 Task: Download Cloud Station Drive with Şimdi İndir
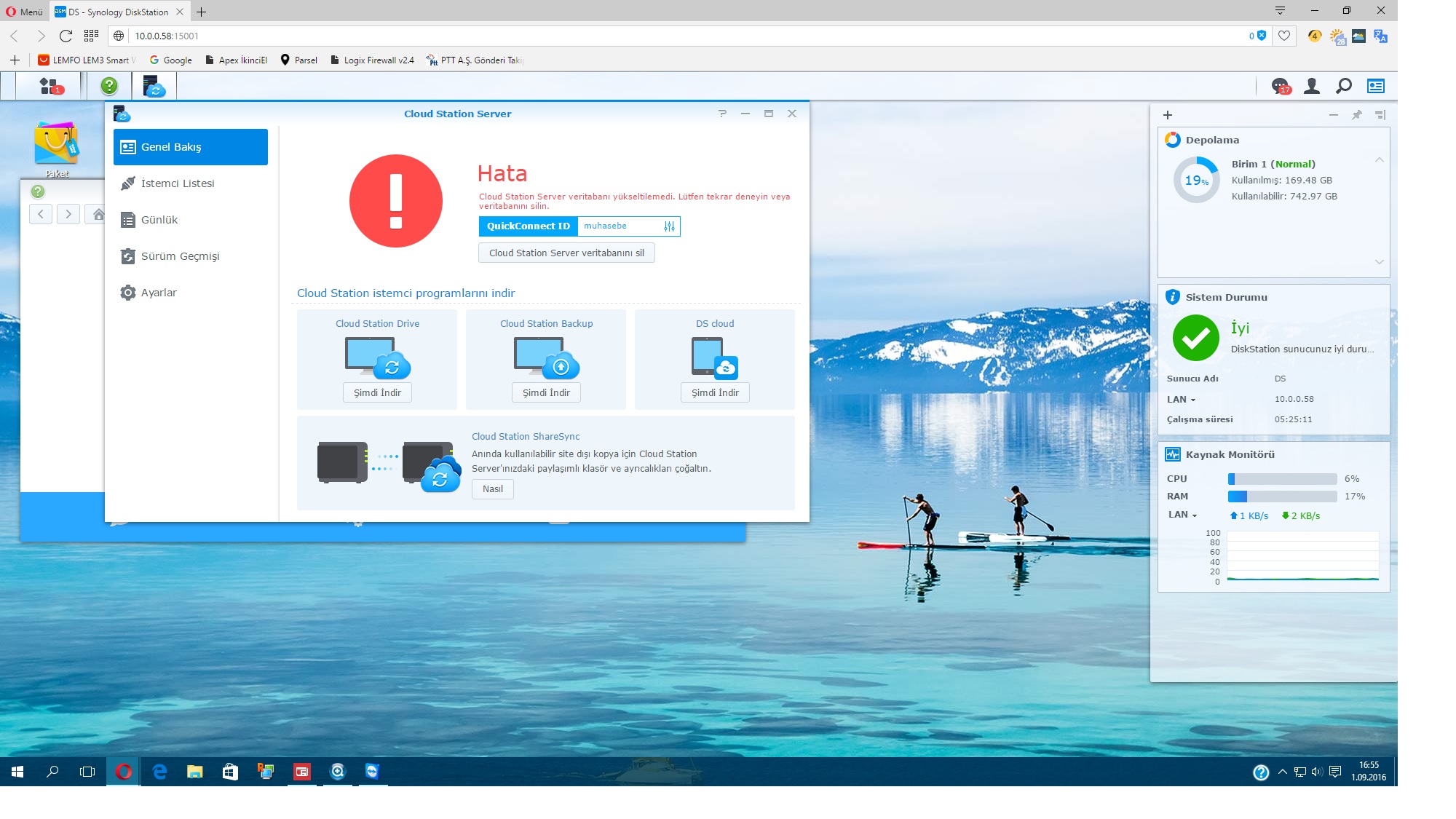[x=377, y=392]
